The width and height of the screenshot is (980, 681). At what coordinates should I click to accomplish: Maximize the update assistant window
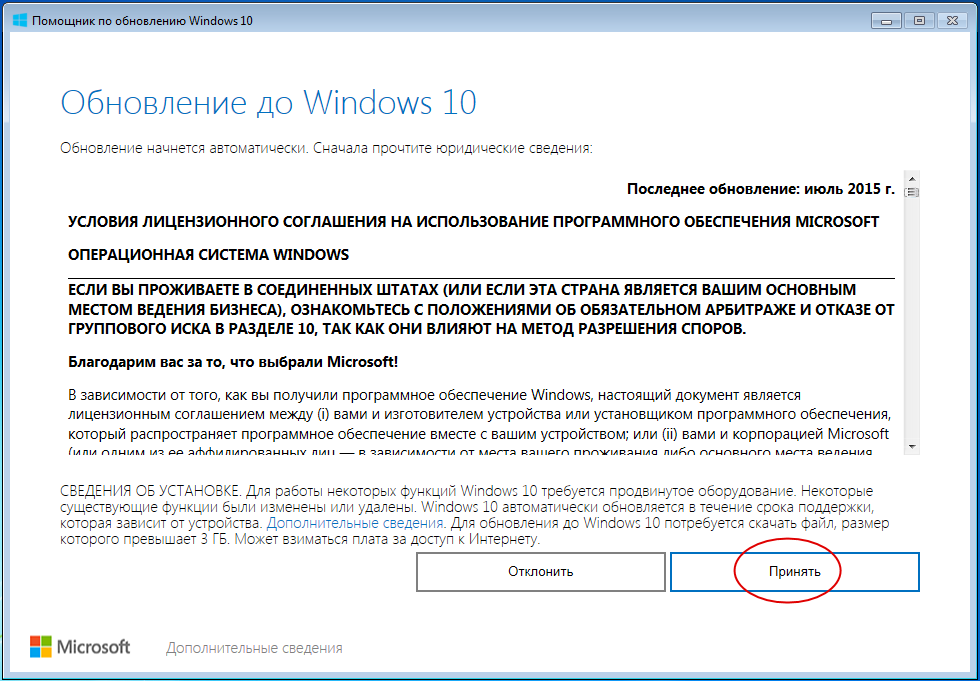click(x=919, y=21)
